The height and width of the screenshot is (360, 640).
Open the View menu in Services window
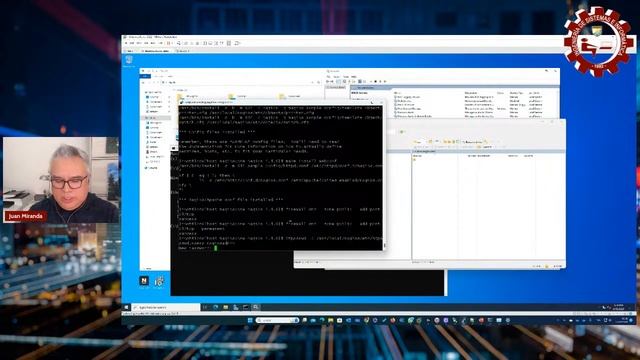[346, 77]
